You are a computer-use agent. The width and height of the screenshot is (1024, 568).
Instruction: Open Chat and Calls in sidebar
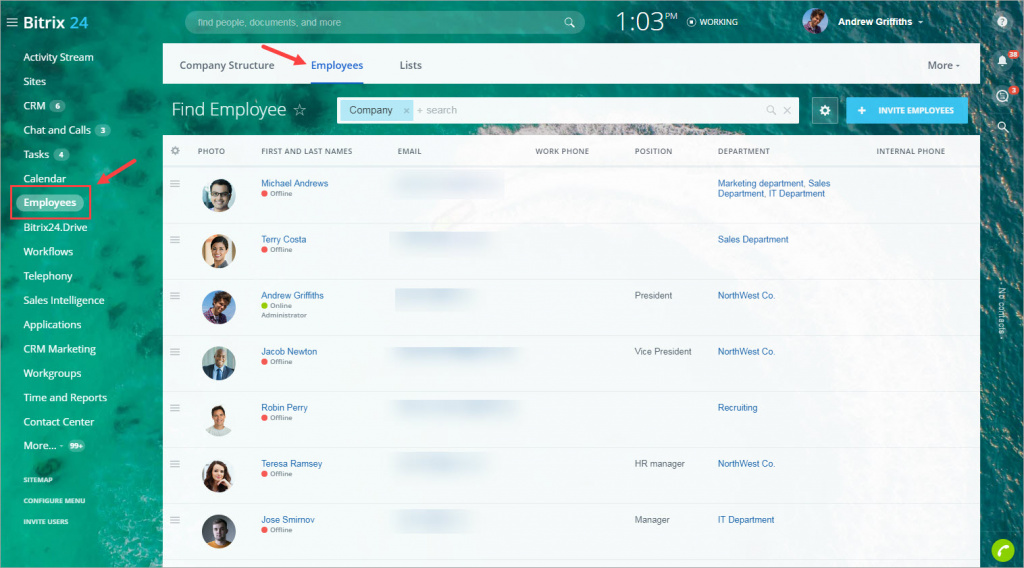coord(57,130)
